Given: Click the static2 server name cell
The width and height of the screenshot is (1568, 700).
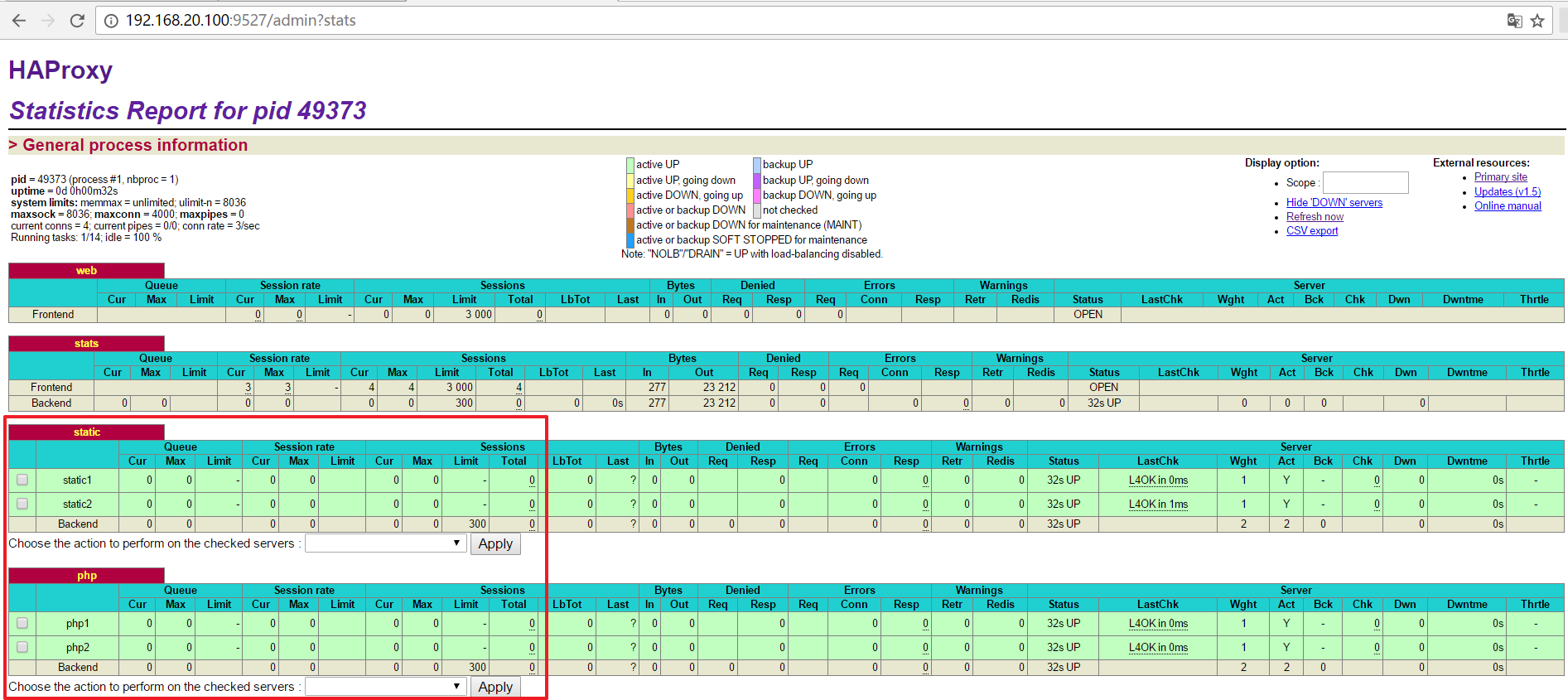Looking at the screenshot, I should 77,504.
